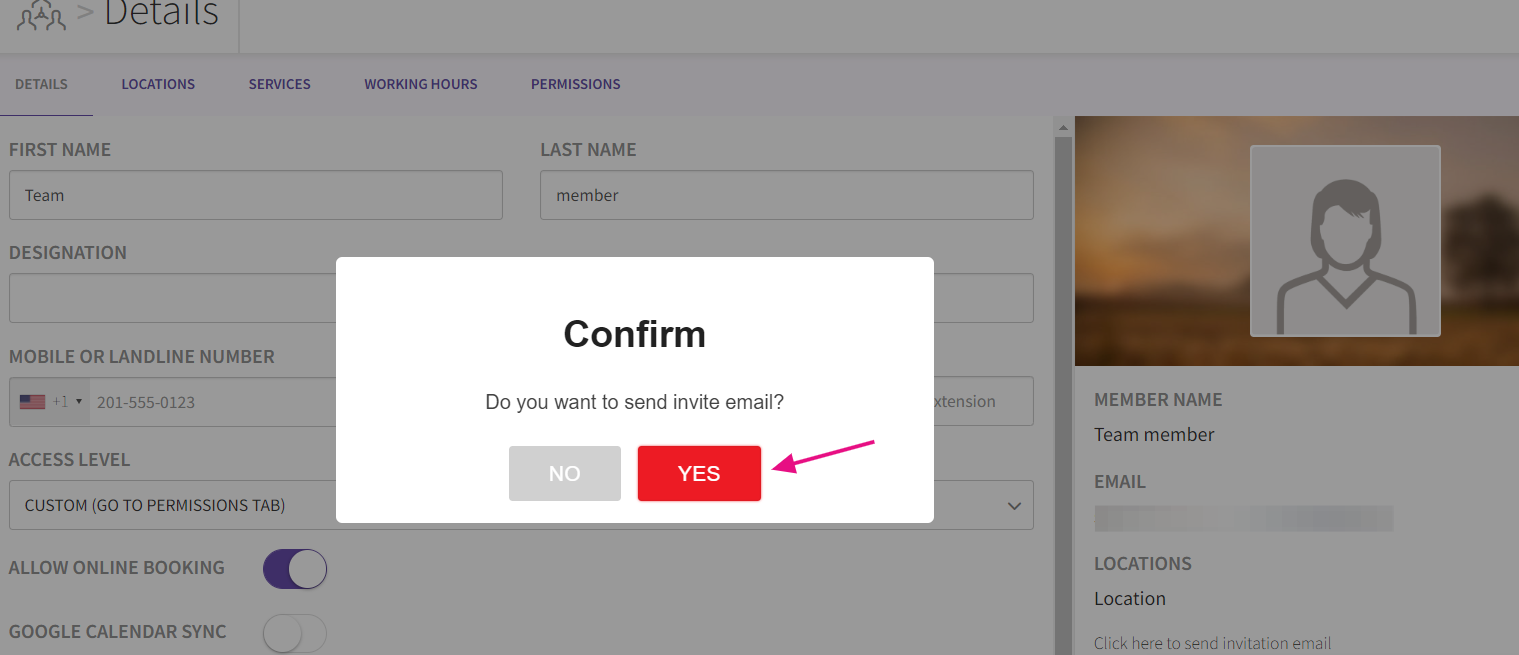Open the Services tab
This screenshot has width=1519, height=655.
[x=279, y=84]
